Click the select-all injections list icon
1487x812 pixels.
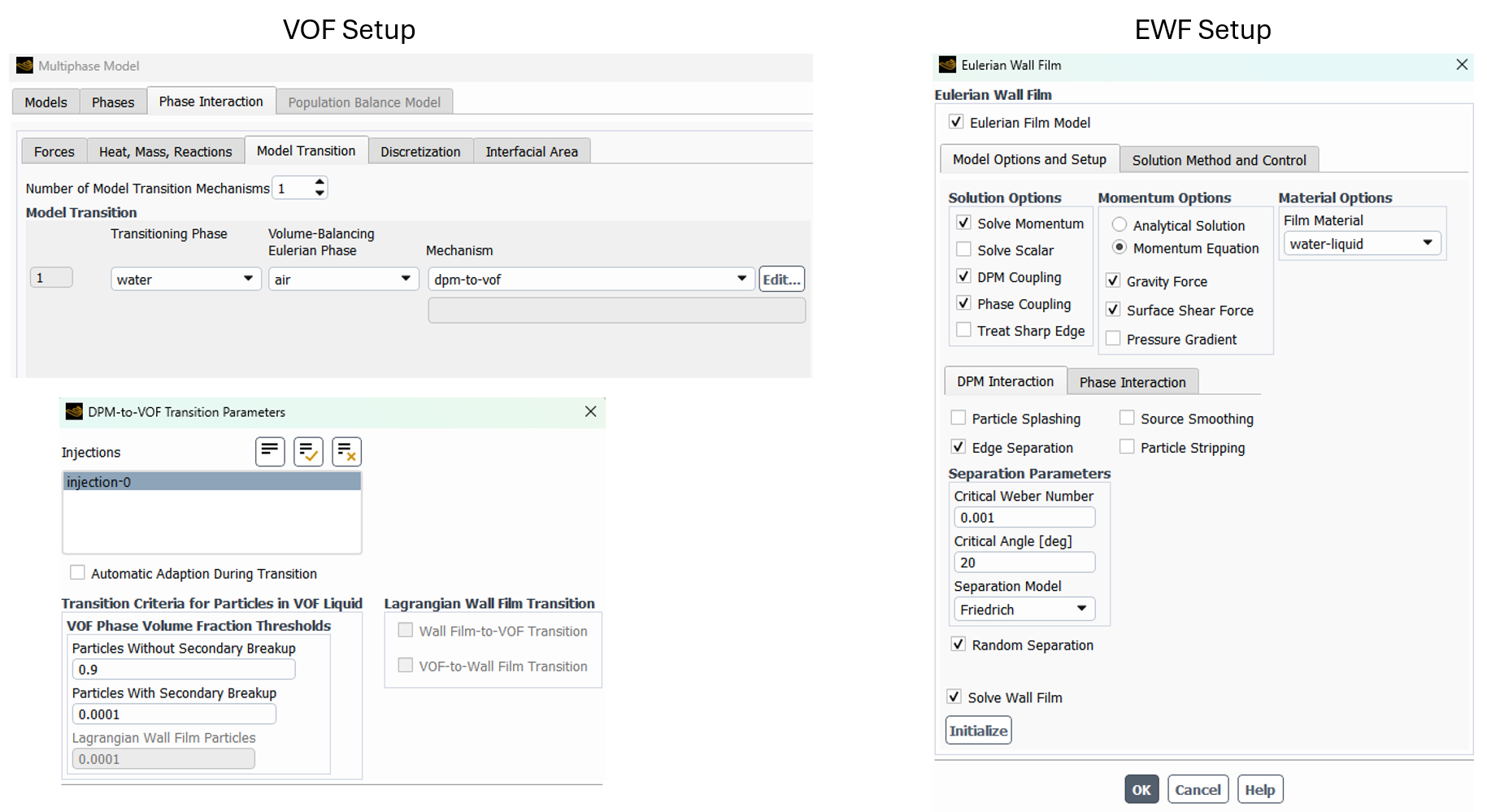(270, 451)
